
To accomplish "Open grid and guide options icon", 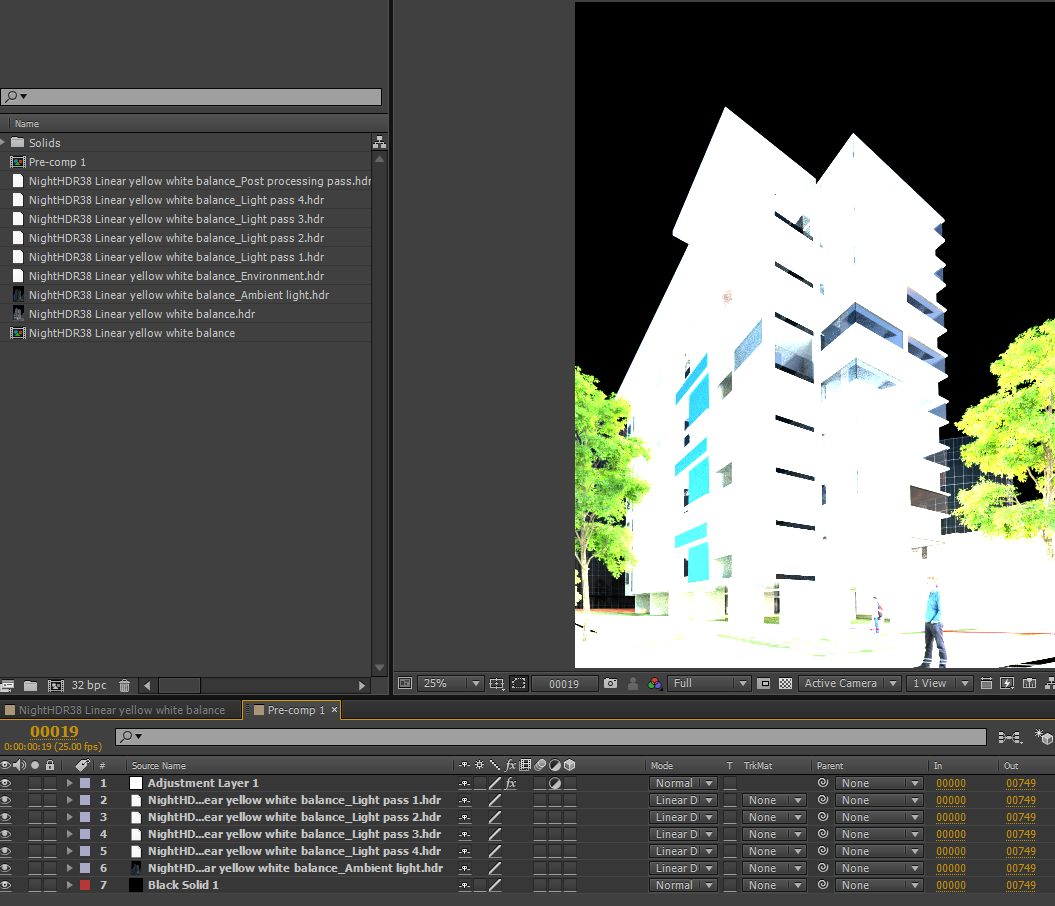I will coord(497,683).
